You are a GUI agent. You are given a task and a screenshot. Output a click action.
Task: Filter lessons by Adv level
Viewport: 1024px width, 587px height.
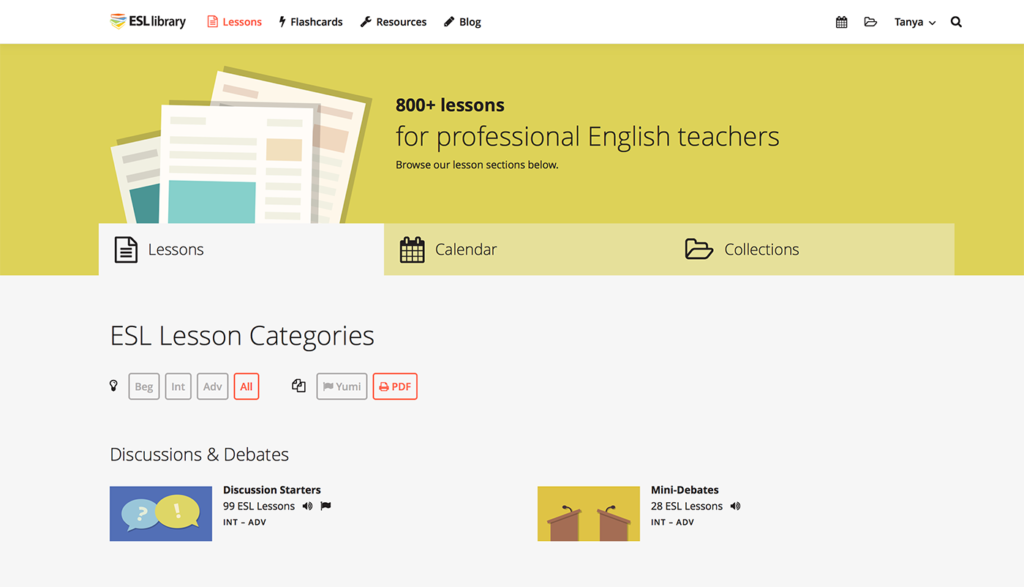212,387
